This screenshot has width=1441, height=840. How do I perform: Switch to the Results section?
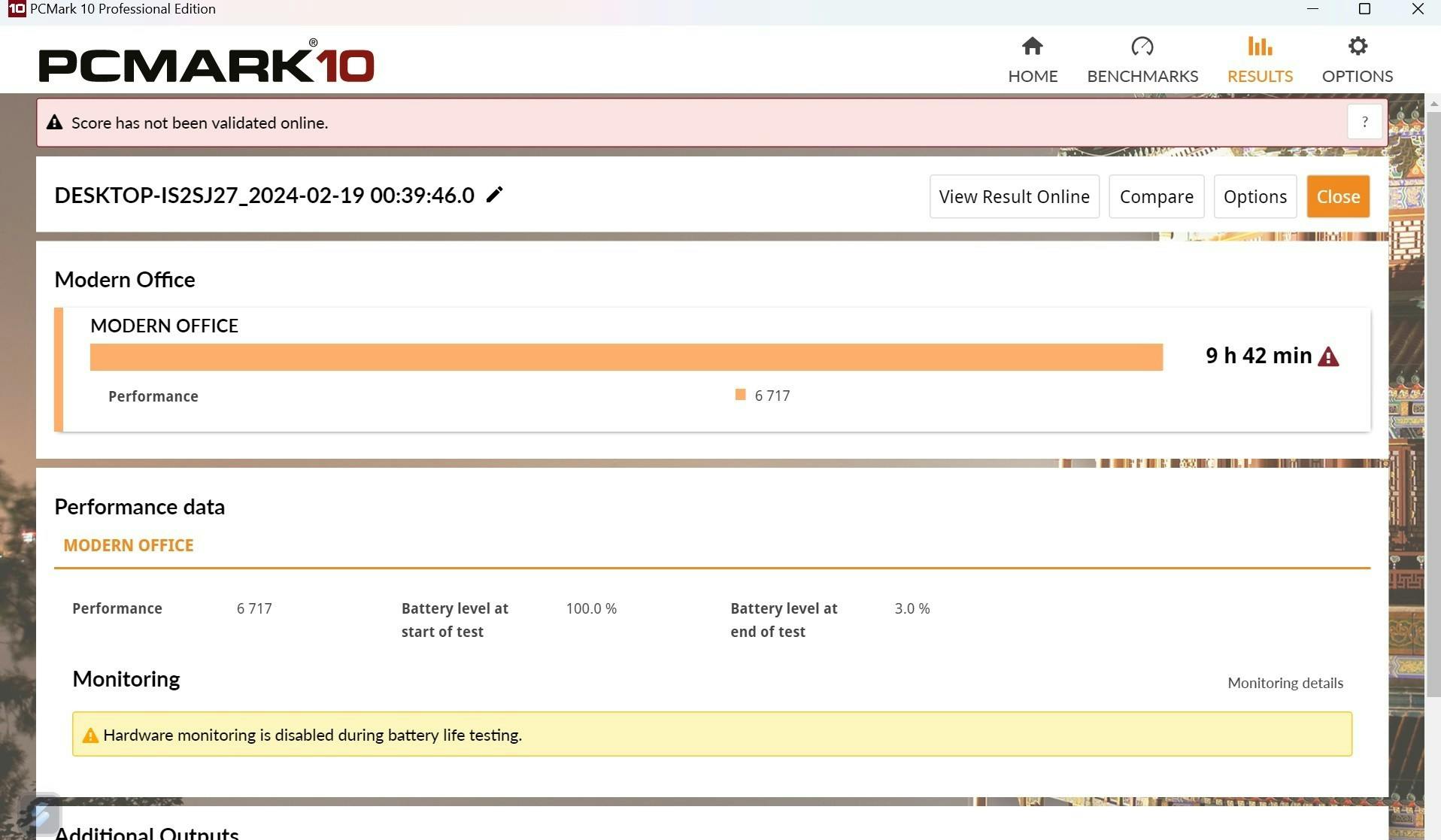[x=1260, y=60]
